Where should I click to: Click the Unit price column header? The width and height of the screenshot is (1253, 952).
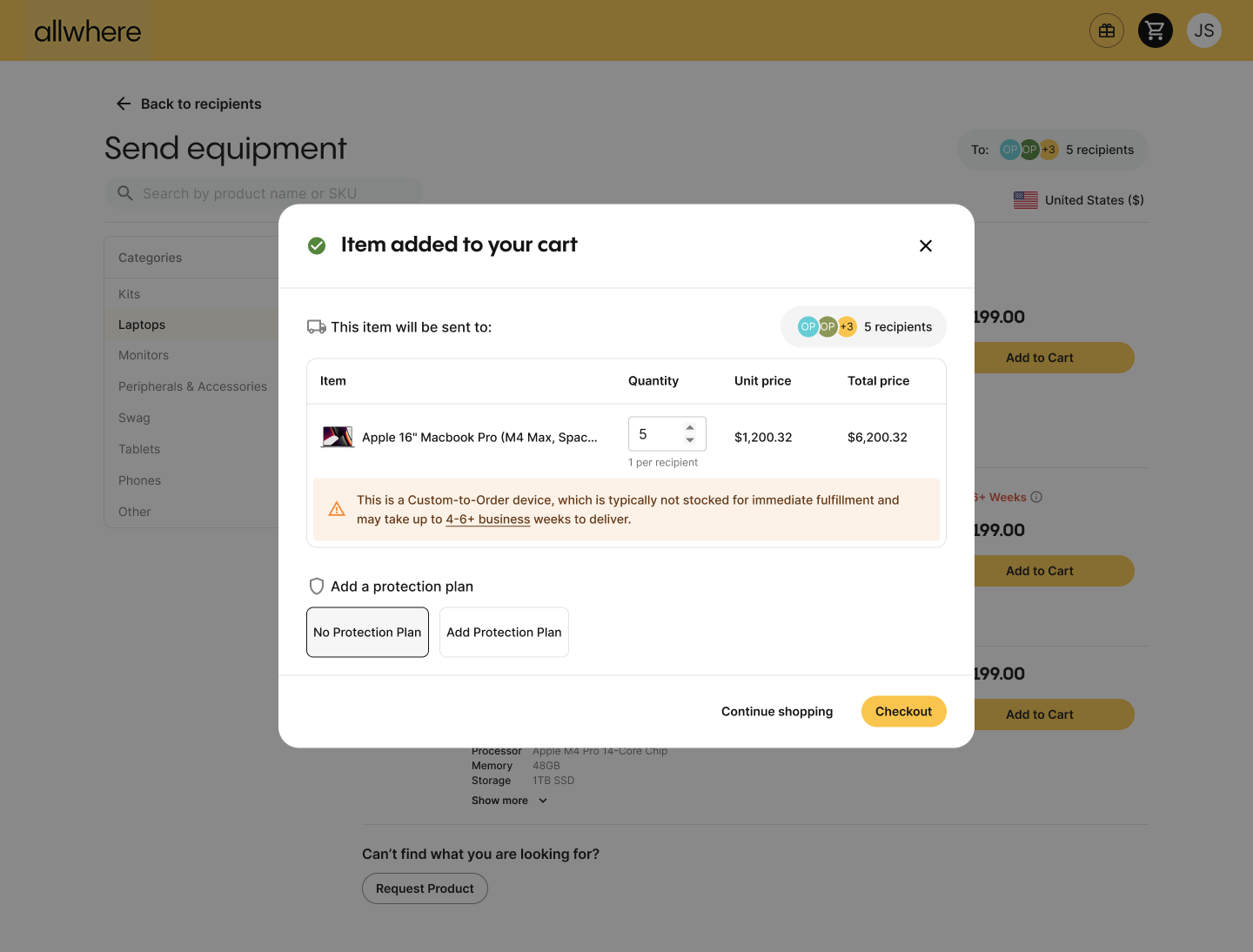pyautogui.click(x=763, y=381)
